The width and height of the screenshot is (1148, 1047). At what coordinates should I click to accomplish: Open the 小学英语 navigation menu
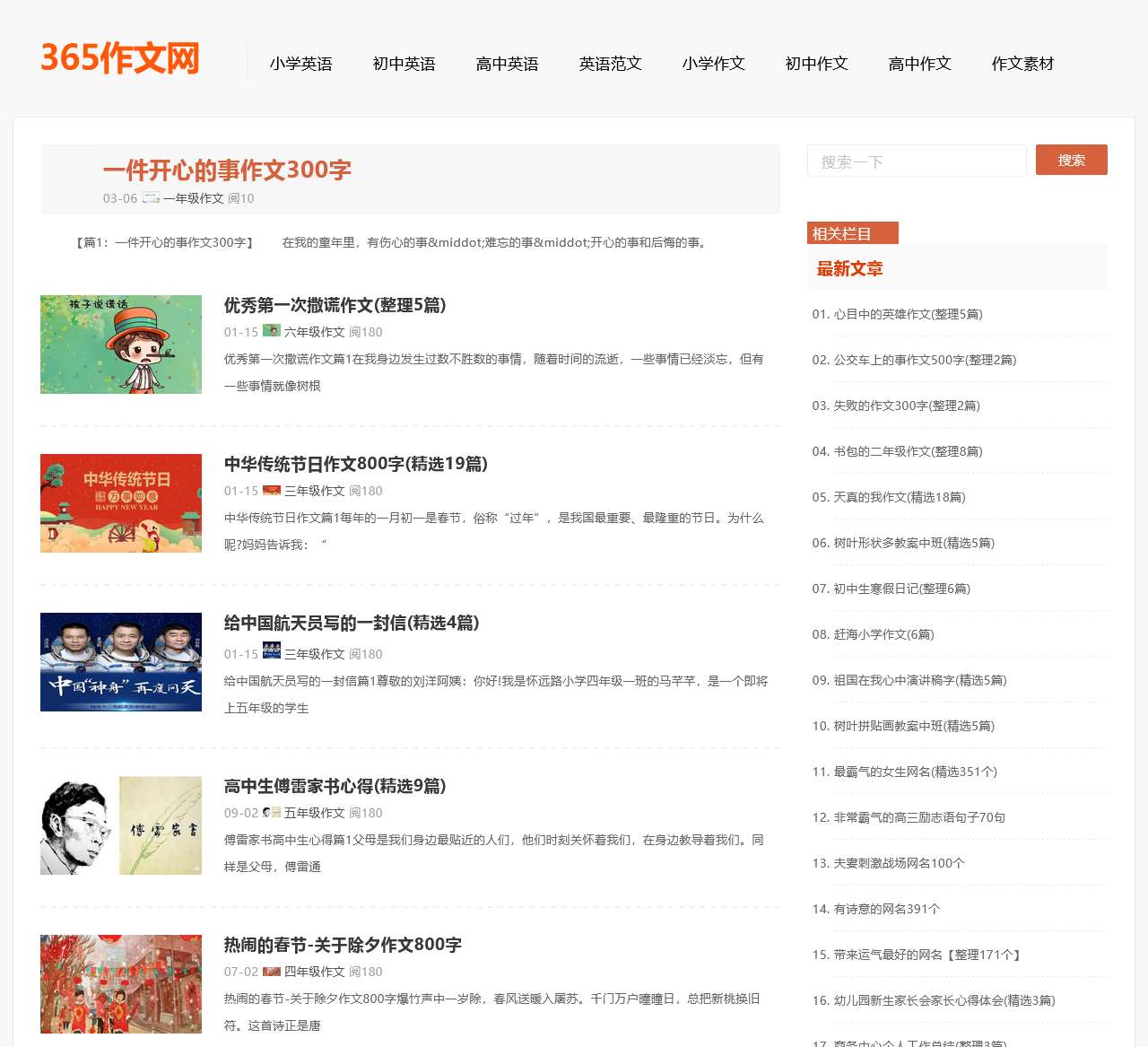click(x=300, y=64)
